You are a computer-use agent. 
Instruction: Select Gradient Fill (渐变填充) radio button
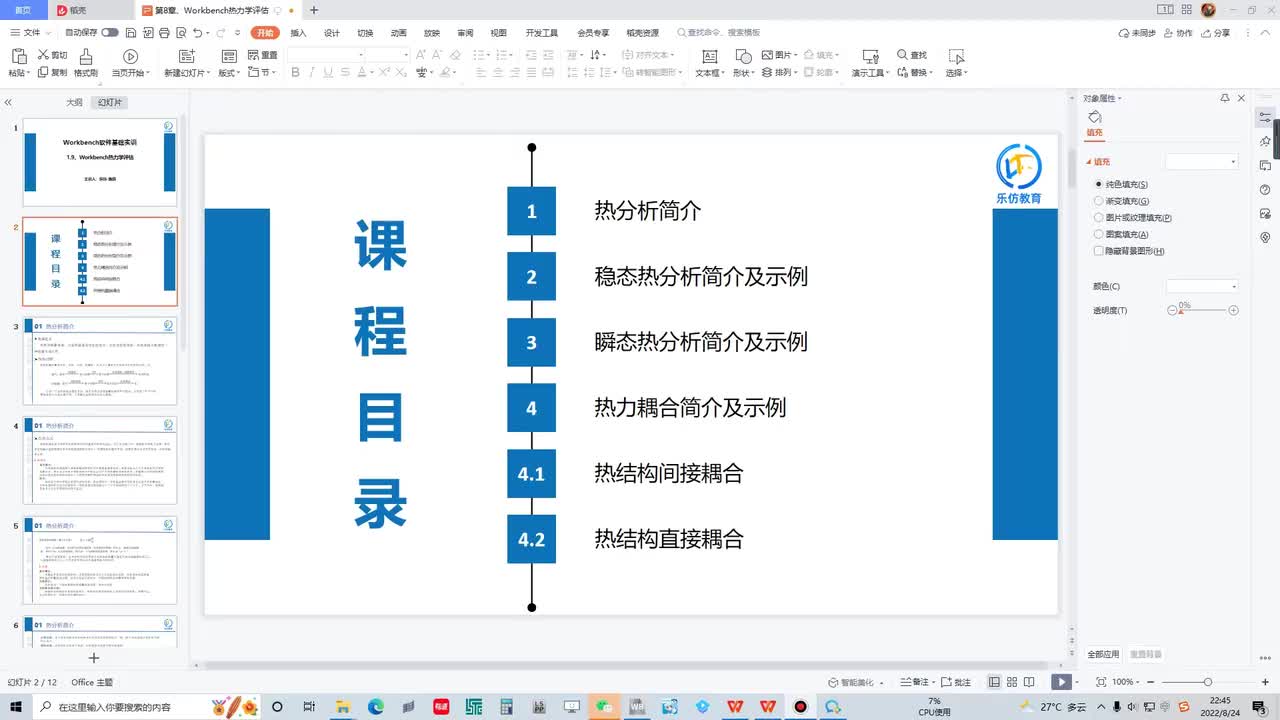click(x=1099, y=201)
